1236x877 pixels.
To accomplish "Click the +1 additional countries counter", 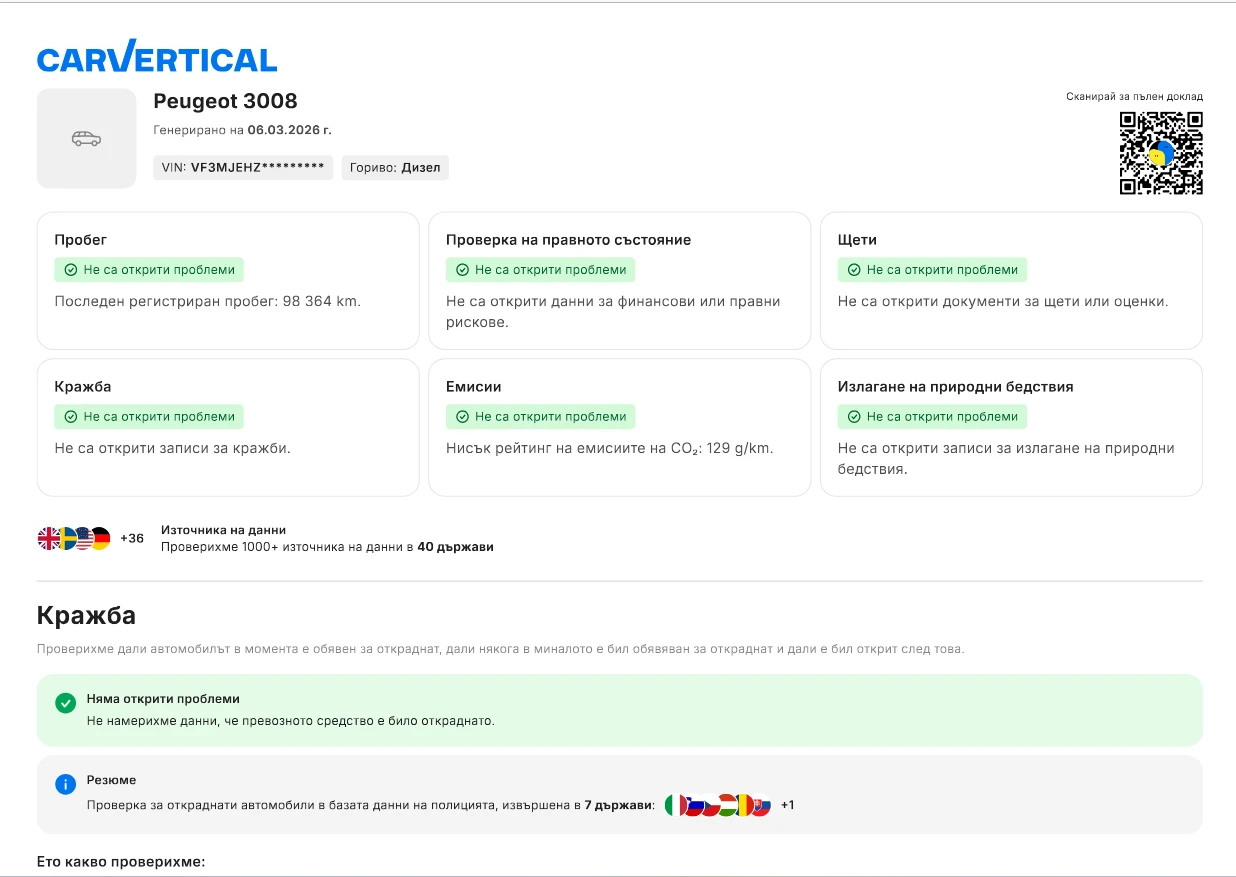I will [788, 805].
